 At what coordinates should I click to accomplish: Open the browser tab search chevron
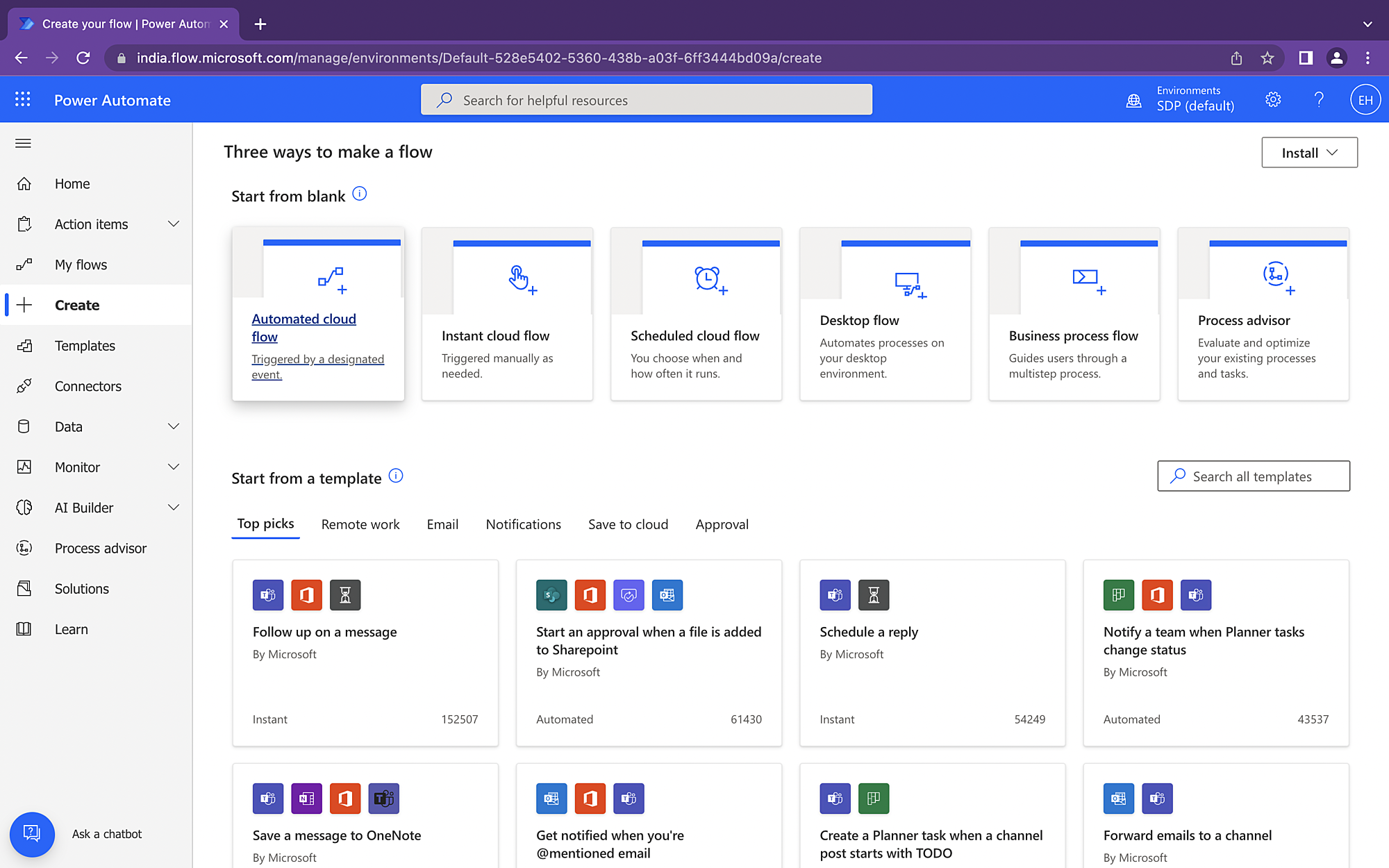(x=1367, y=24)
